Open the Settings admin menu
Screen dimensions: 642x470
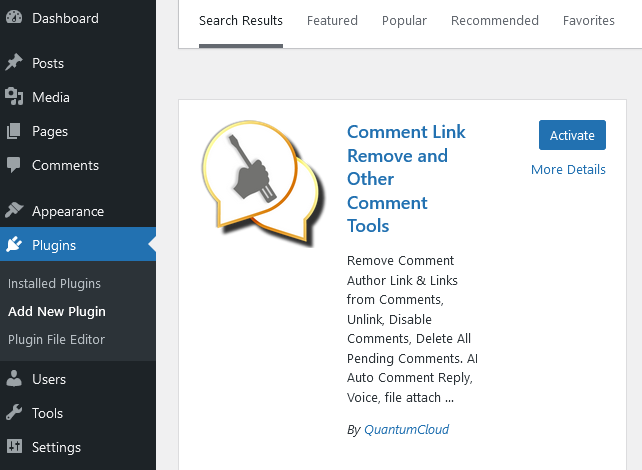point(57,447)
